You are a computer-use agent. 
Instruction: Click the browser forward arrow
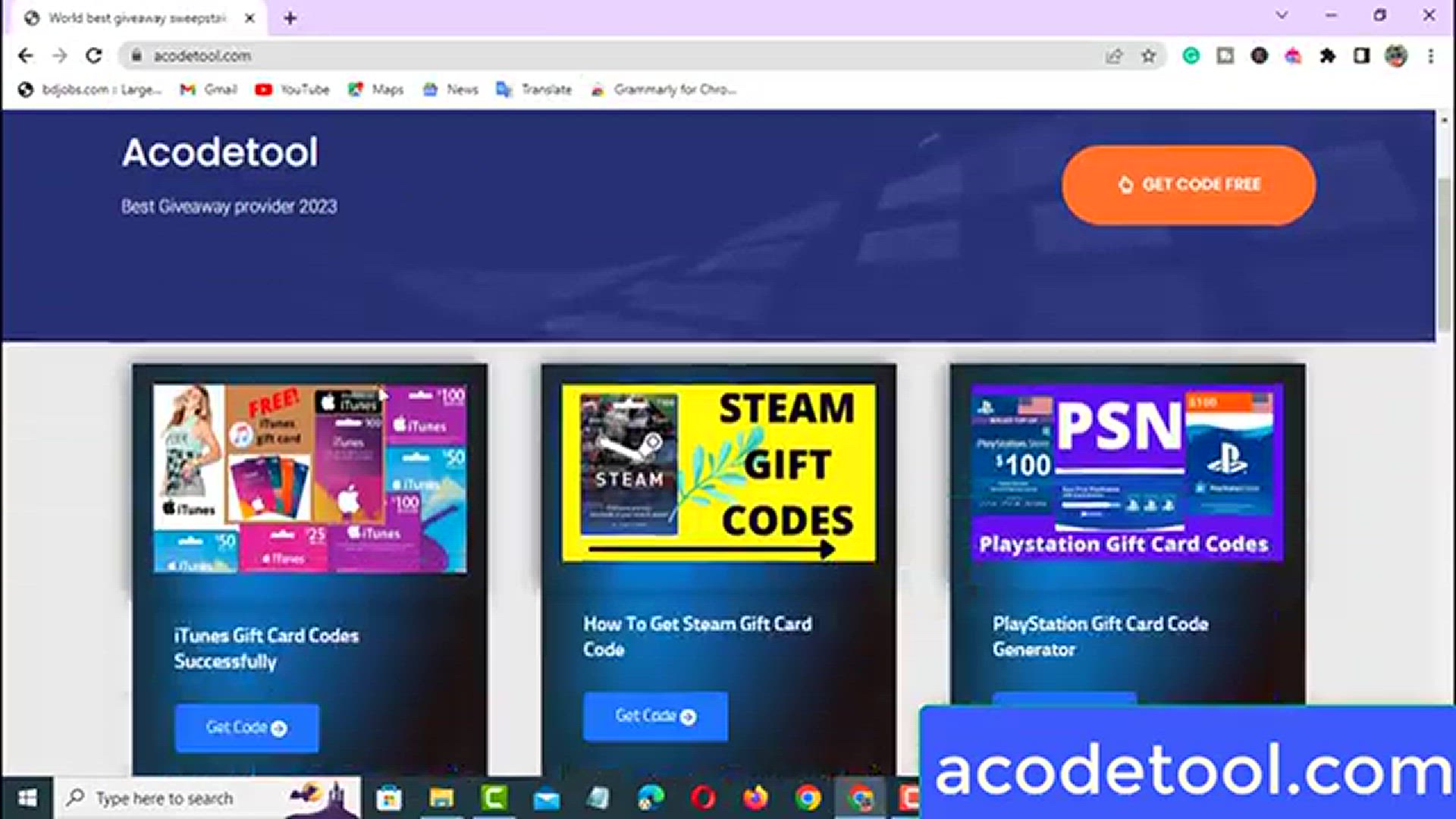(x=60, y=55)
